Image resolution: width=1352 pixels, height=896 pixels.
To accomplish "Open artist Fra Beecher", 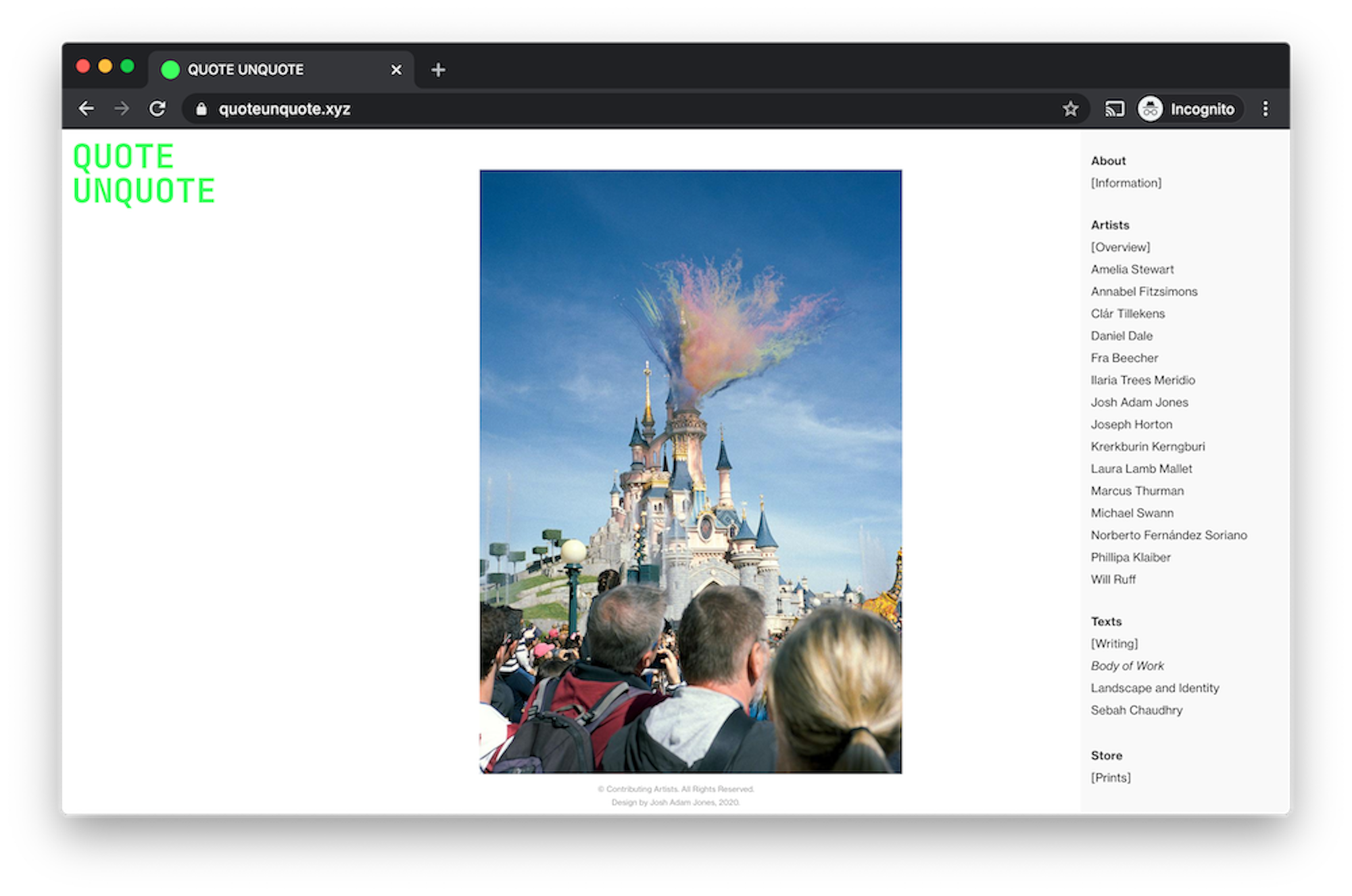I will pyautogui.click(x=1124, y=358).
